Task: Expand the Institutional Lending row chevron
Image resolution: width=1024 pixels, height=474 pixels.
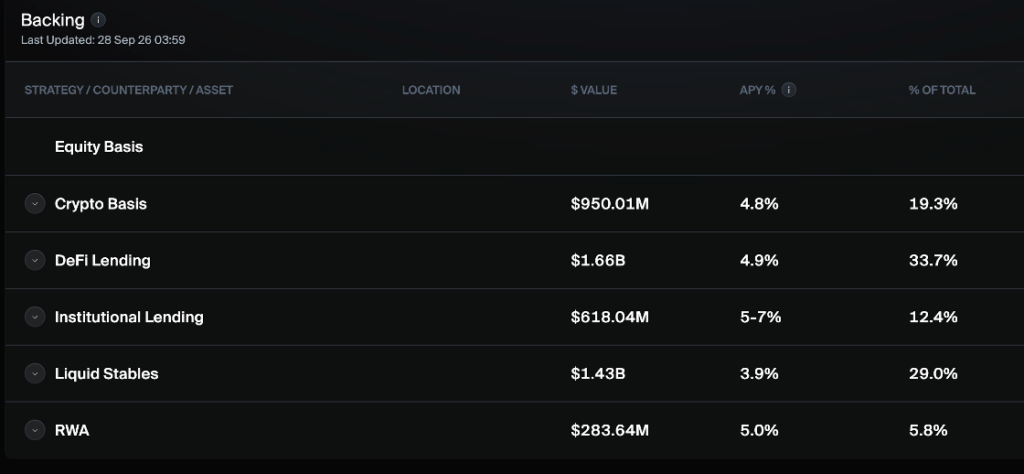Action: point(35,317)
